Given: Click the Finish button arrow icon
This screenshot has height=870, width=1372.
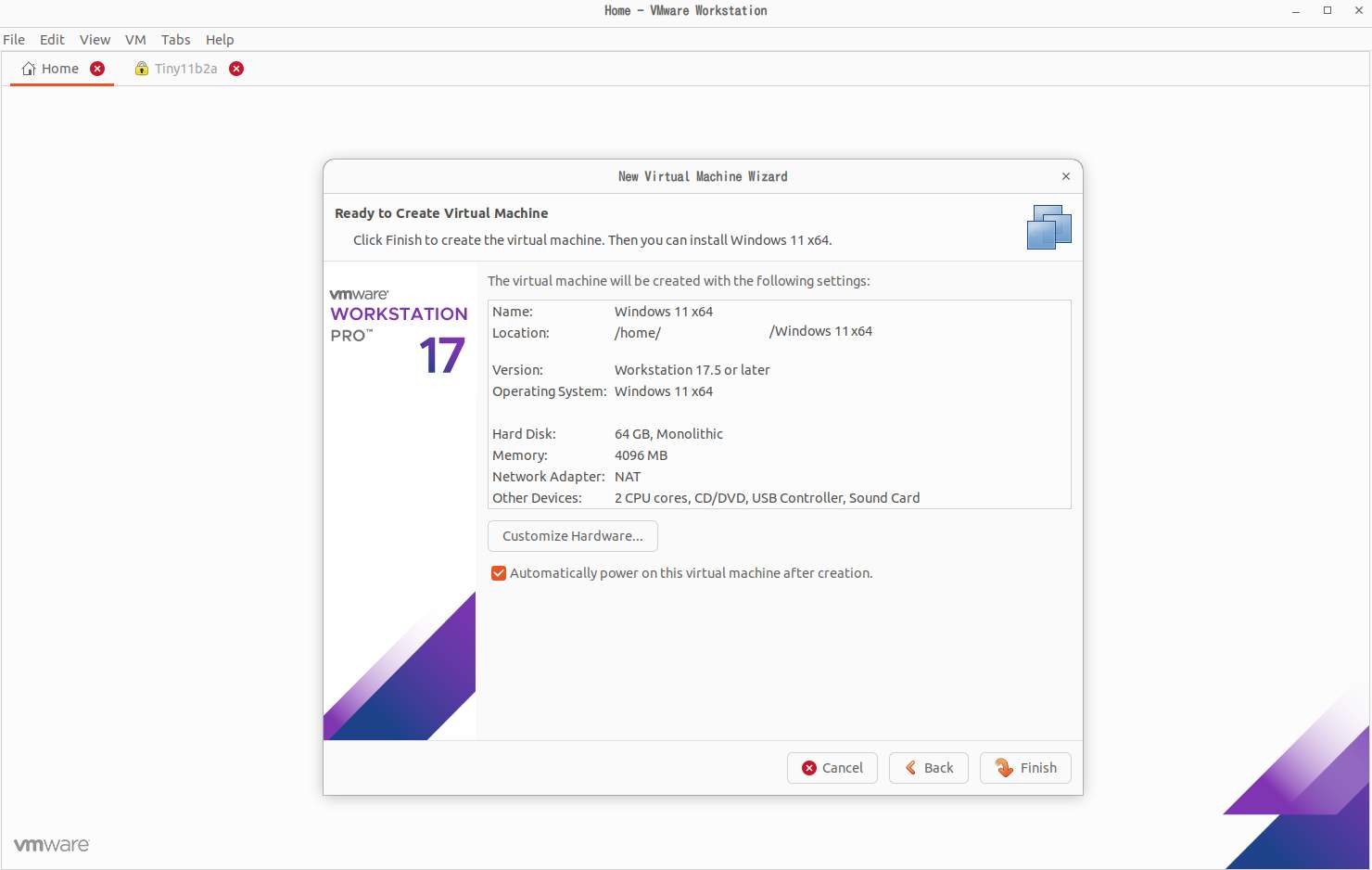Looking at the screenshot, I should coord(1004,768).
